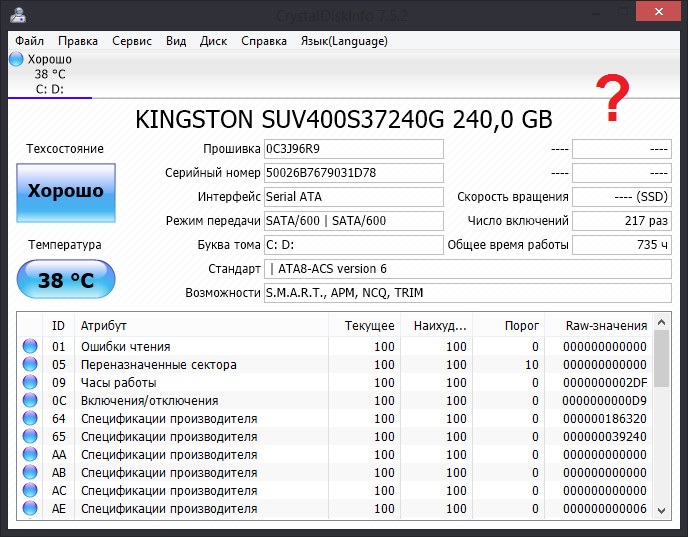Click the status orb for attribute 09
The image size is (688, 537).
(30, 382)
